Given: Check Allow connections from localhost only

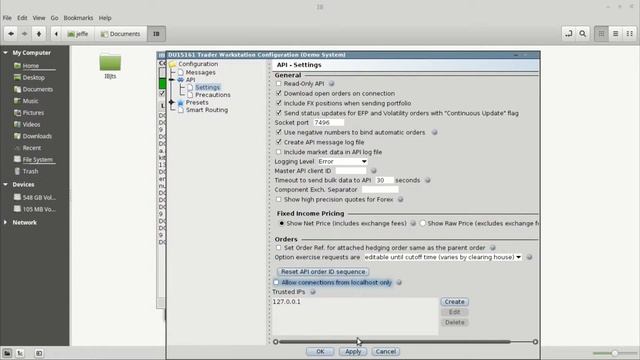Looking at the screenshot, I should click(276, 282).
